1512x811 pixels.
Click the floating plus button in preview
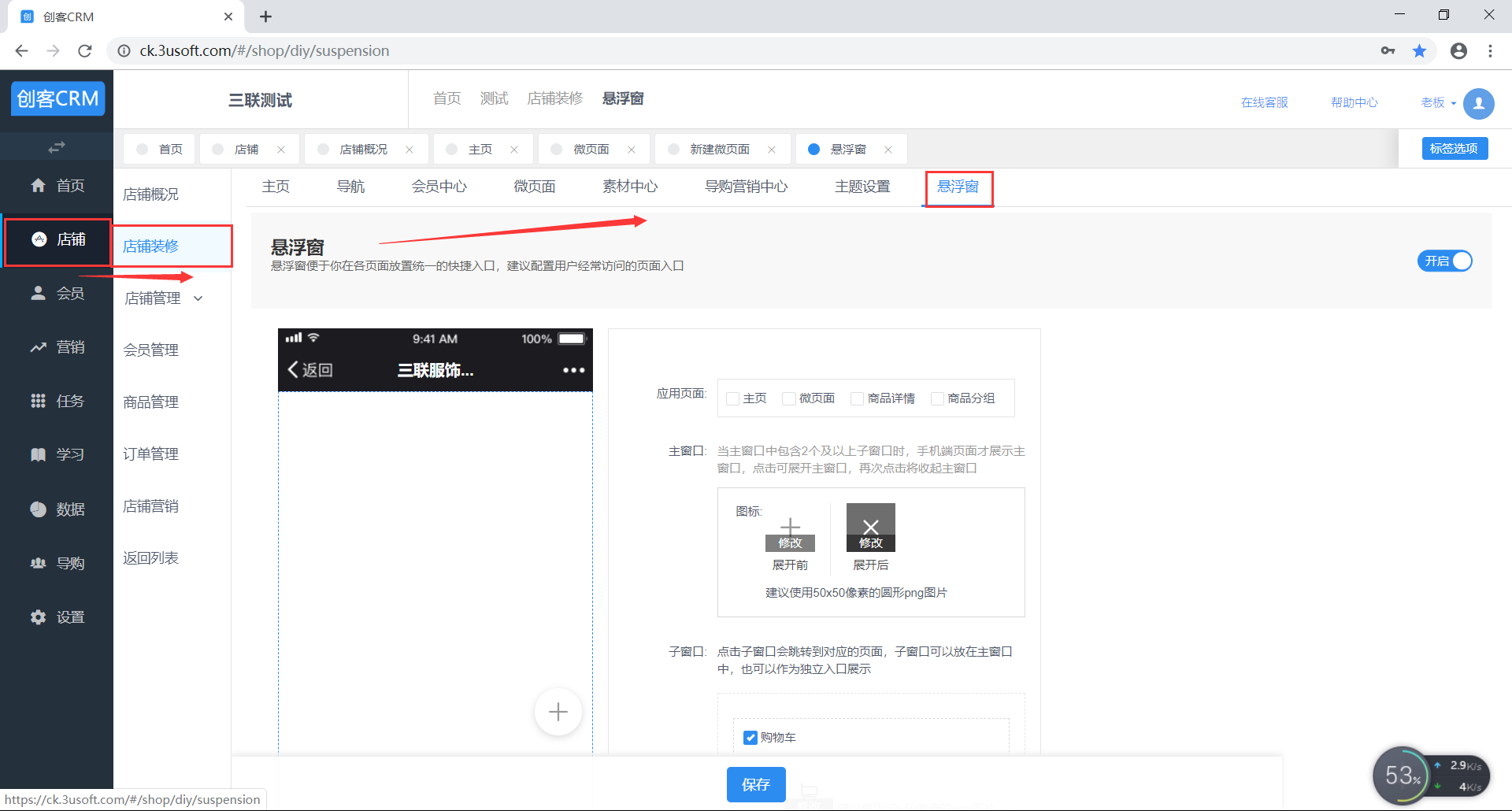tap(558, 712)
